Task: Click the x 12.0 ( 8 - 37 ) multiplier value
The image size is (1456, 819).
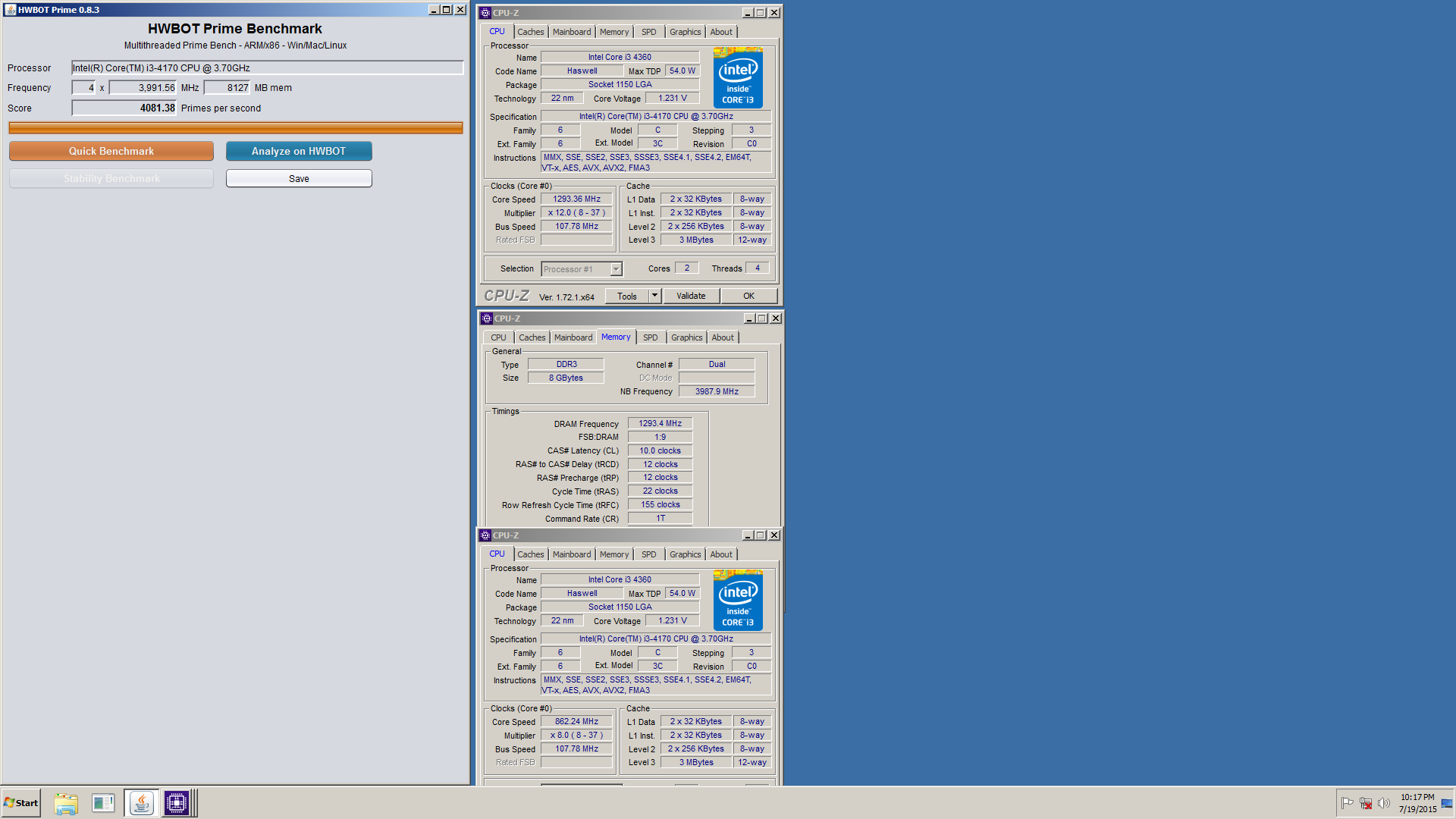Action: pos(576,212)
